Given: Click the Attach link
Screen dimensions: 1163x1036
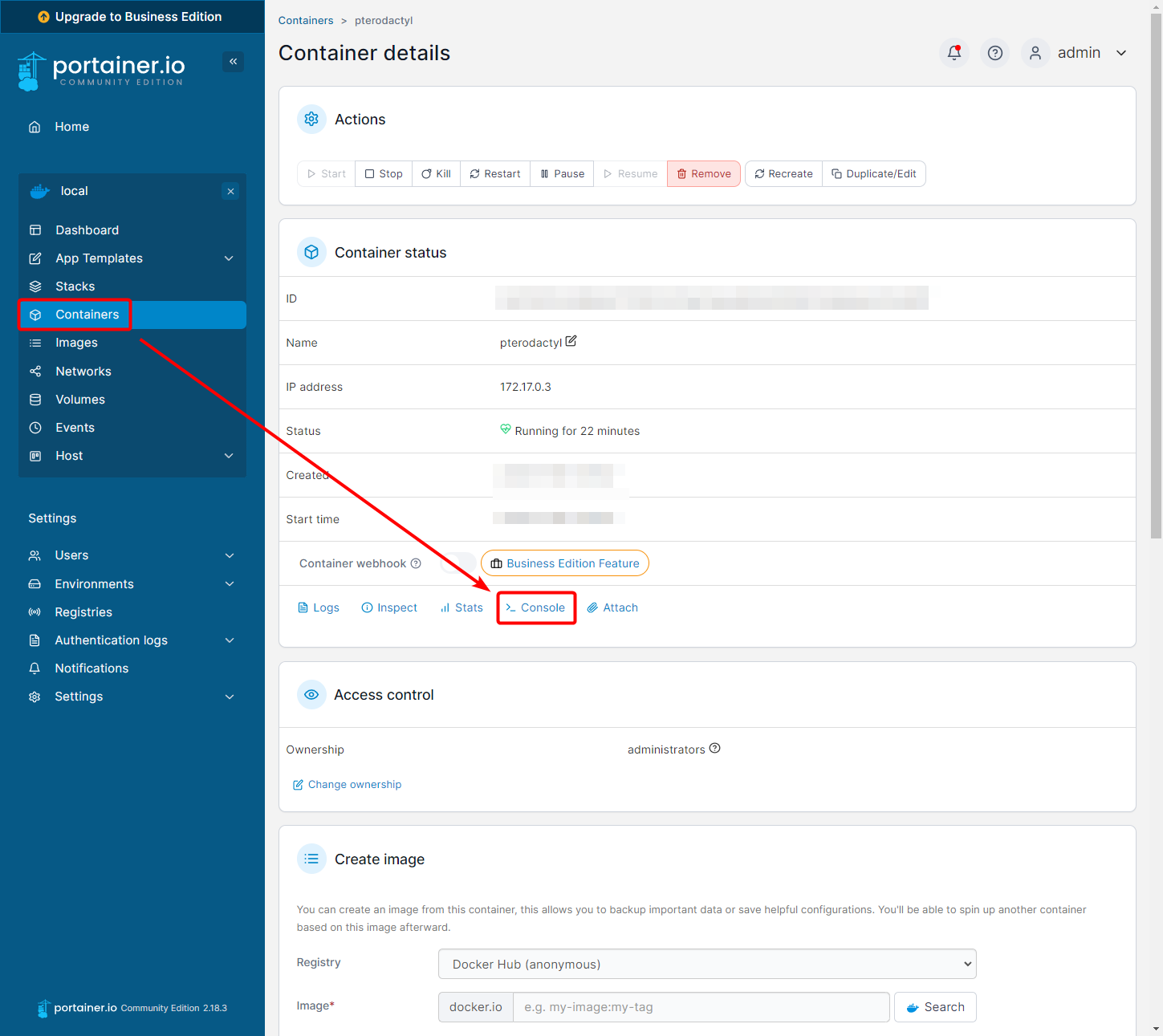Looking at the screenshot, I should pos(612,607).
